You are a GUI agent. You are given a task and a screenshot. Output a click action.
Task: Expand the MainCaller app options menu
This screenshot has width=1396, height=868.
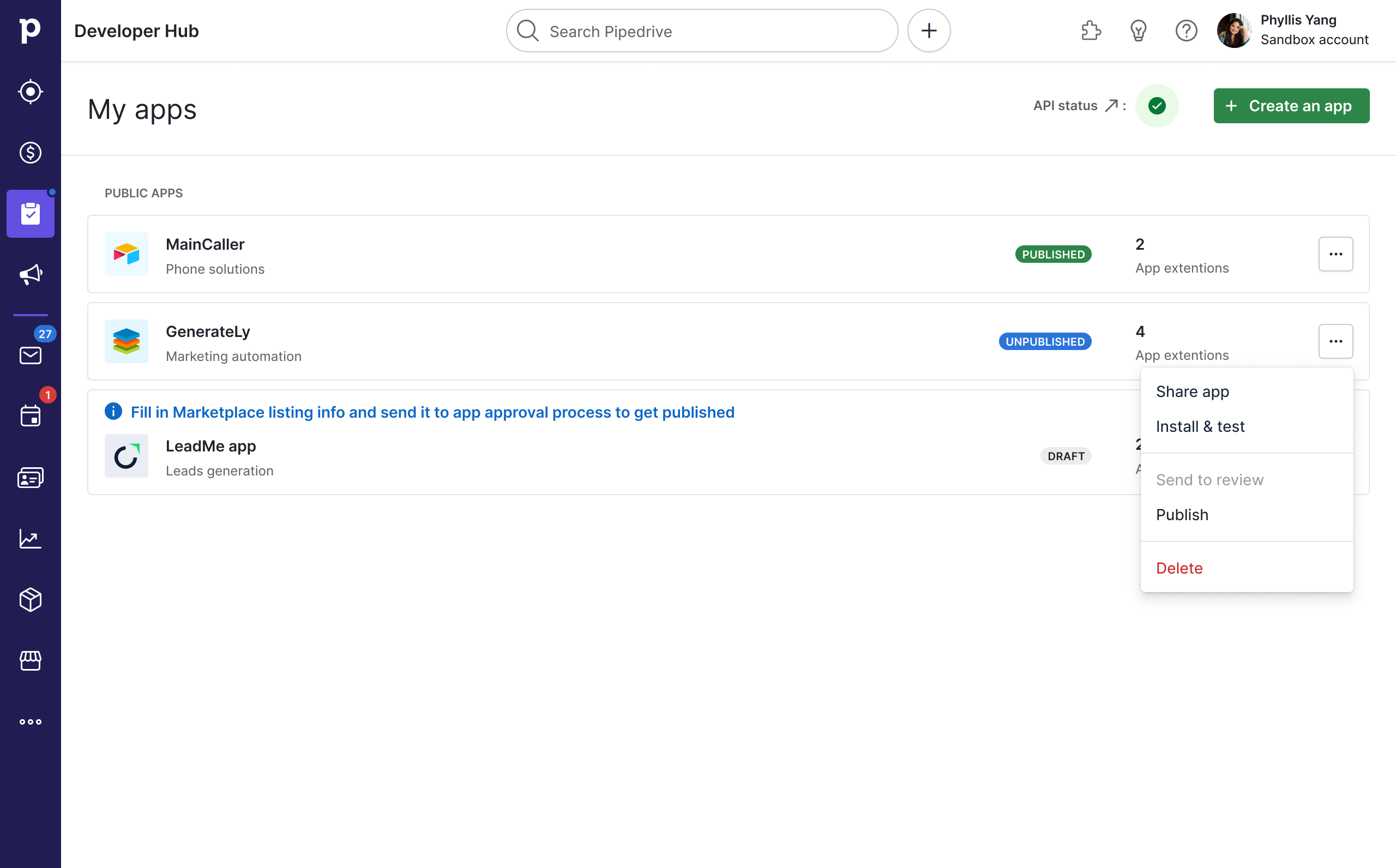1336,254
